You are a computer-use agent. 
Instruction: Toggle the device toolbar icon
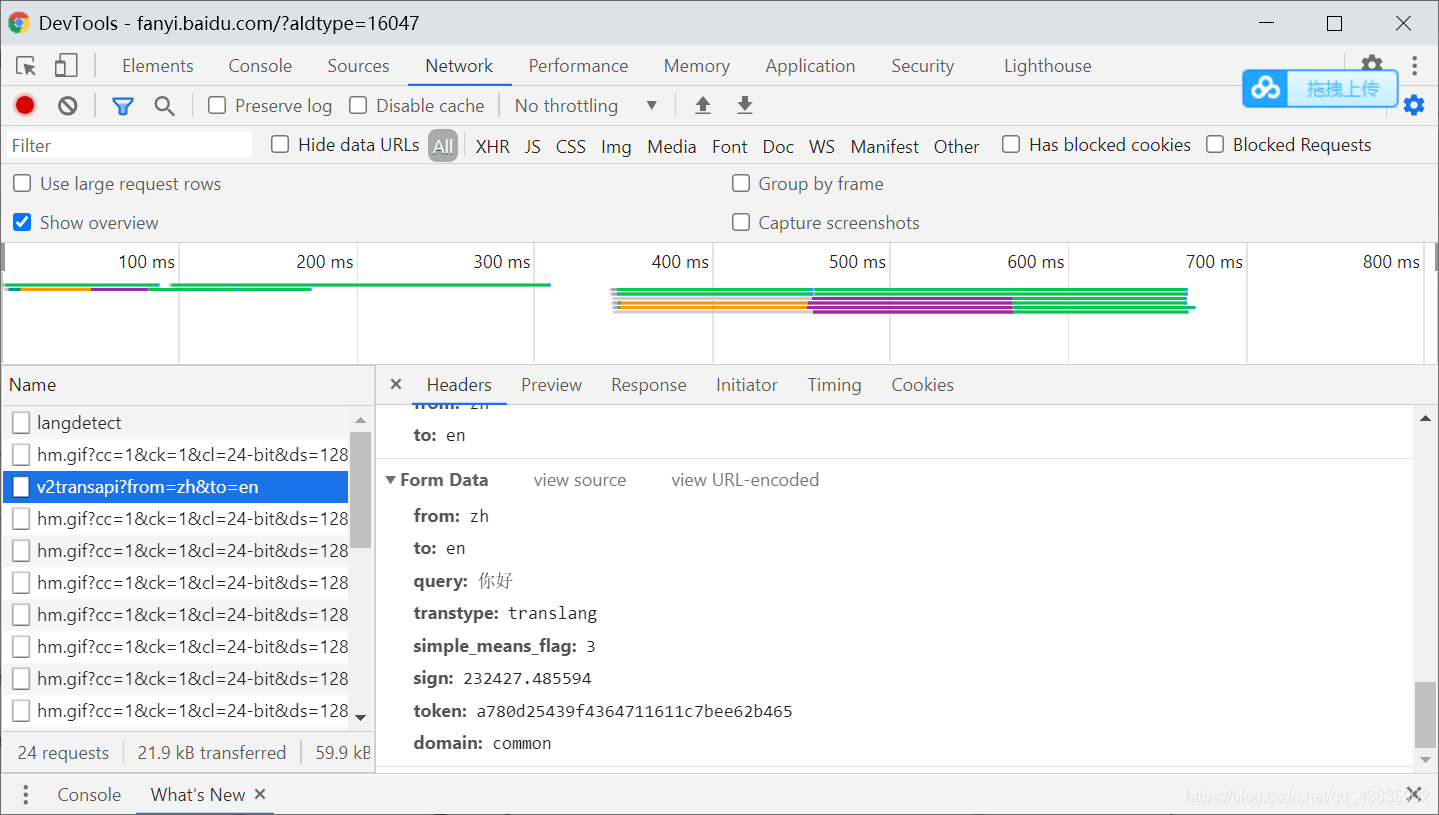(x=66, y=66)
